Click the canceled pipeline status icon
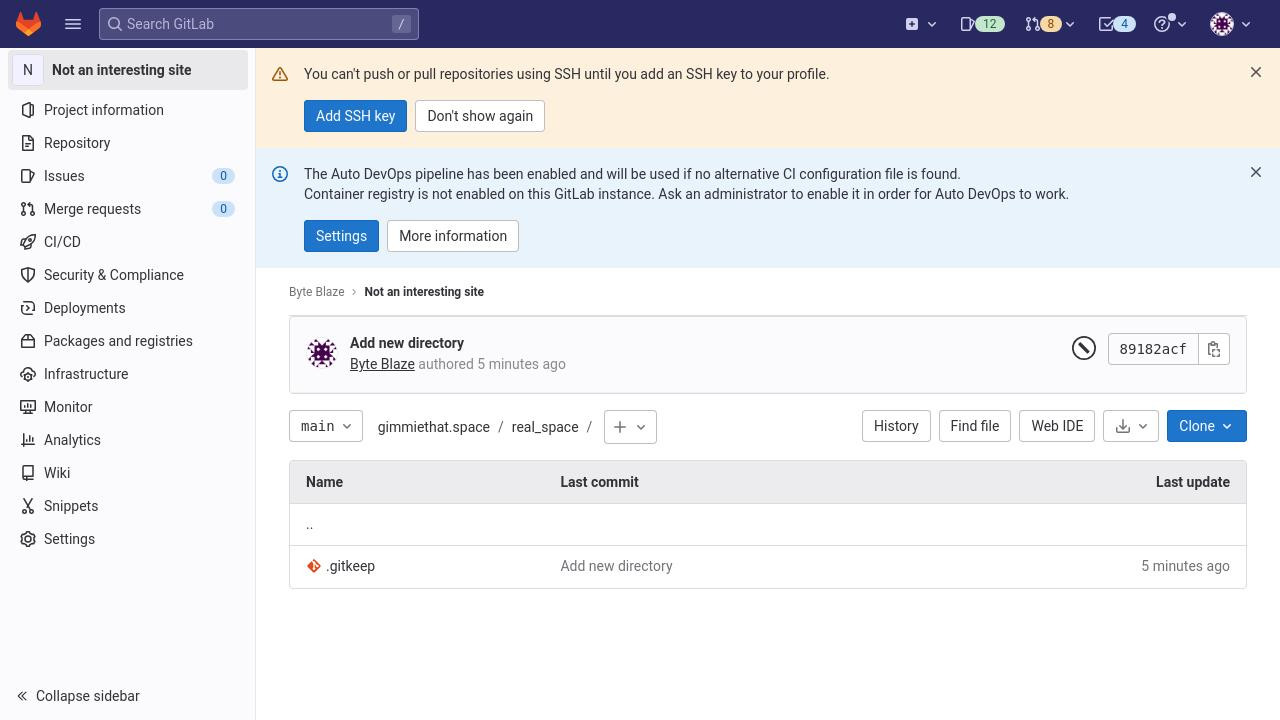Viewport: 1280px width, 720px height. point(1084,348)
